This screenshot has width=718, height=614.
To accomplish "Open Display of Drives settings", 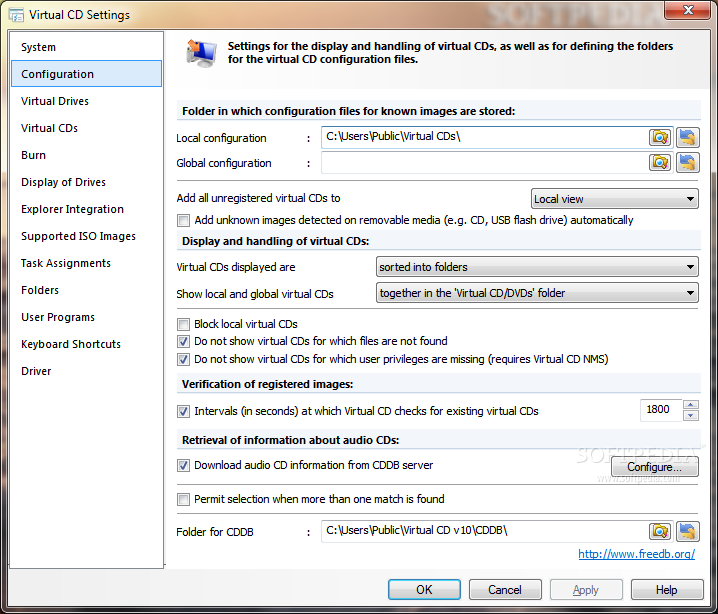I will [x=87, y=182].
